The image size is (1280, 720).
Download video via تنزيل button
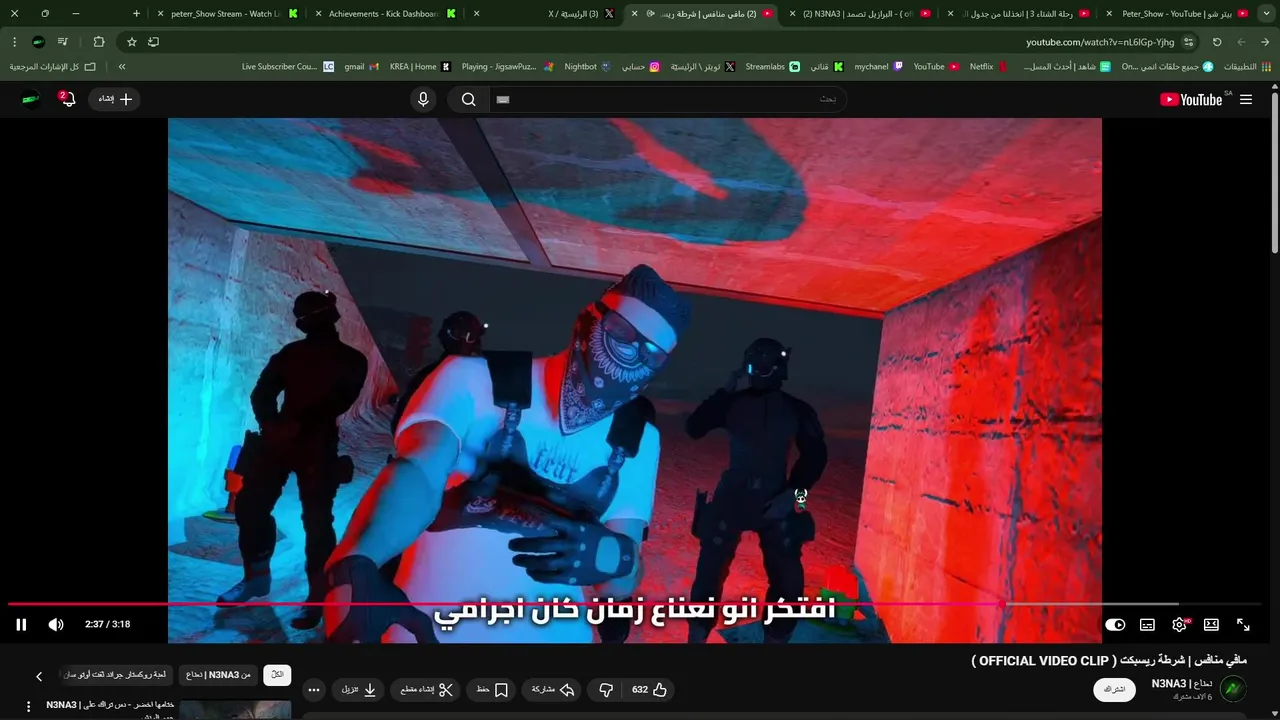tap(359, 690)
